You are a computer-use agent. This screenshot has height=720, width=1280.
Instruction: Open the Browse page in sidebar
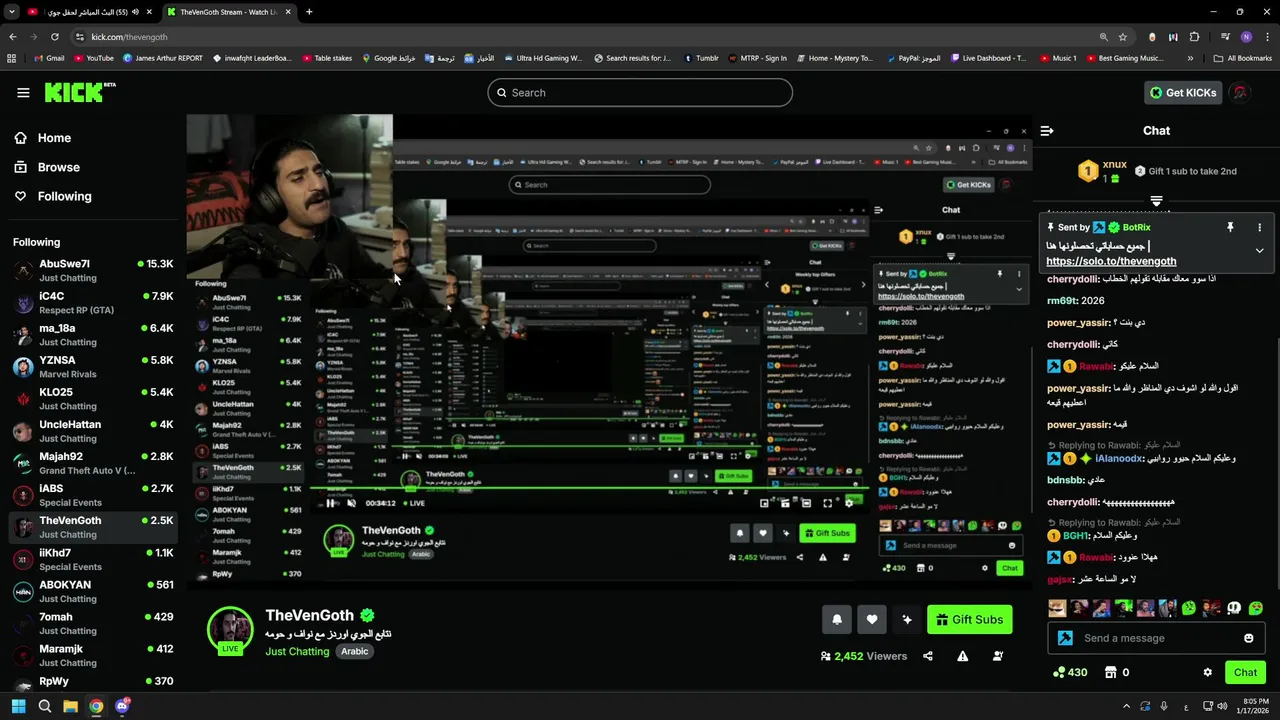click(47, 167)
